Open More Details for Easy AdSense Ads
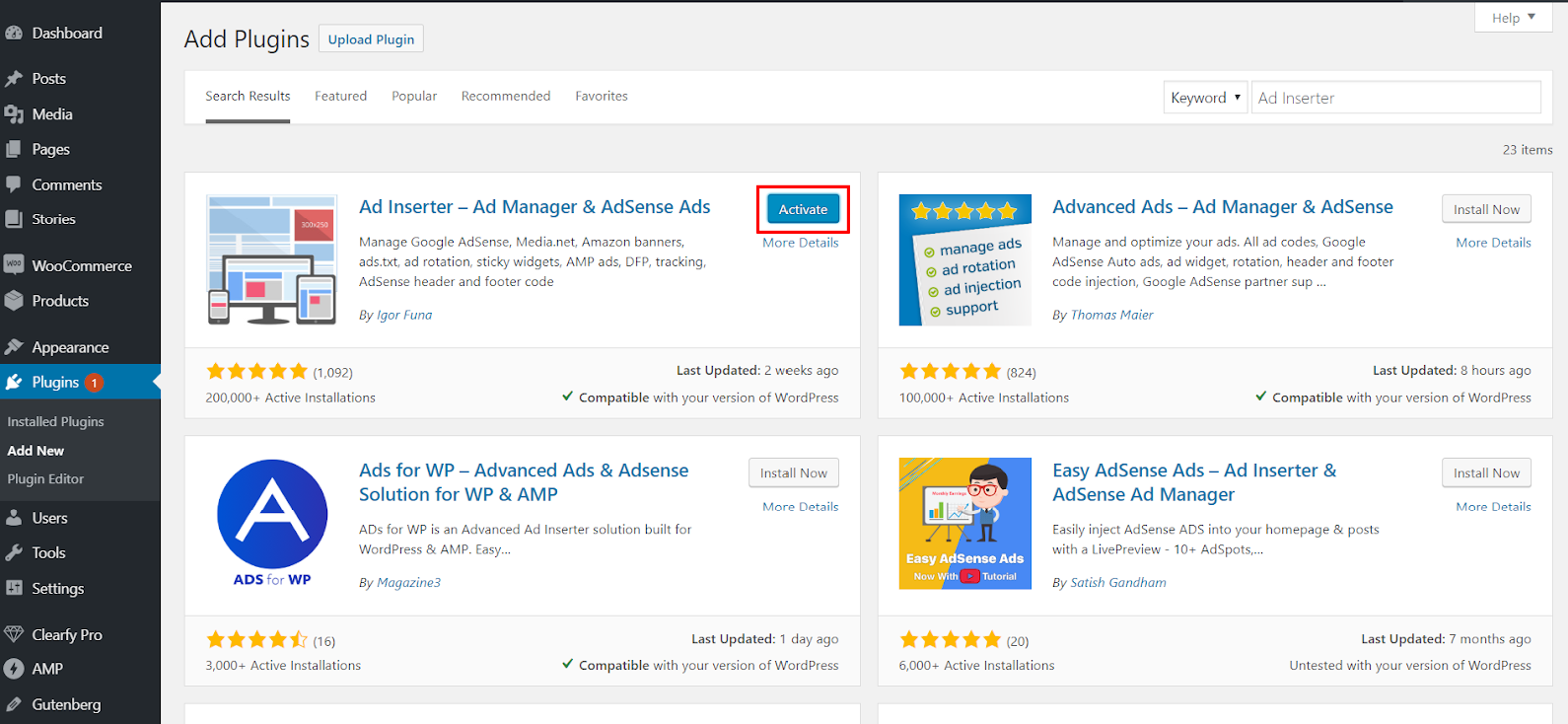 point(1494,507)
